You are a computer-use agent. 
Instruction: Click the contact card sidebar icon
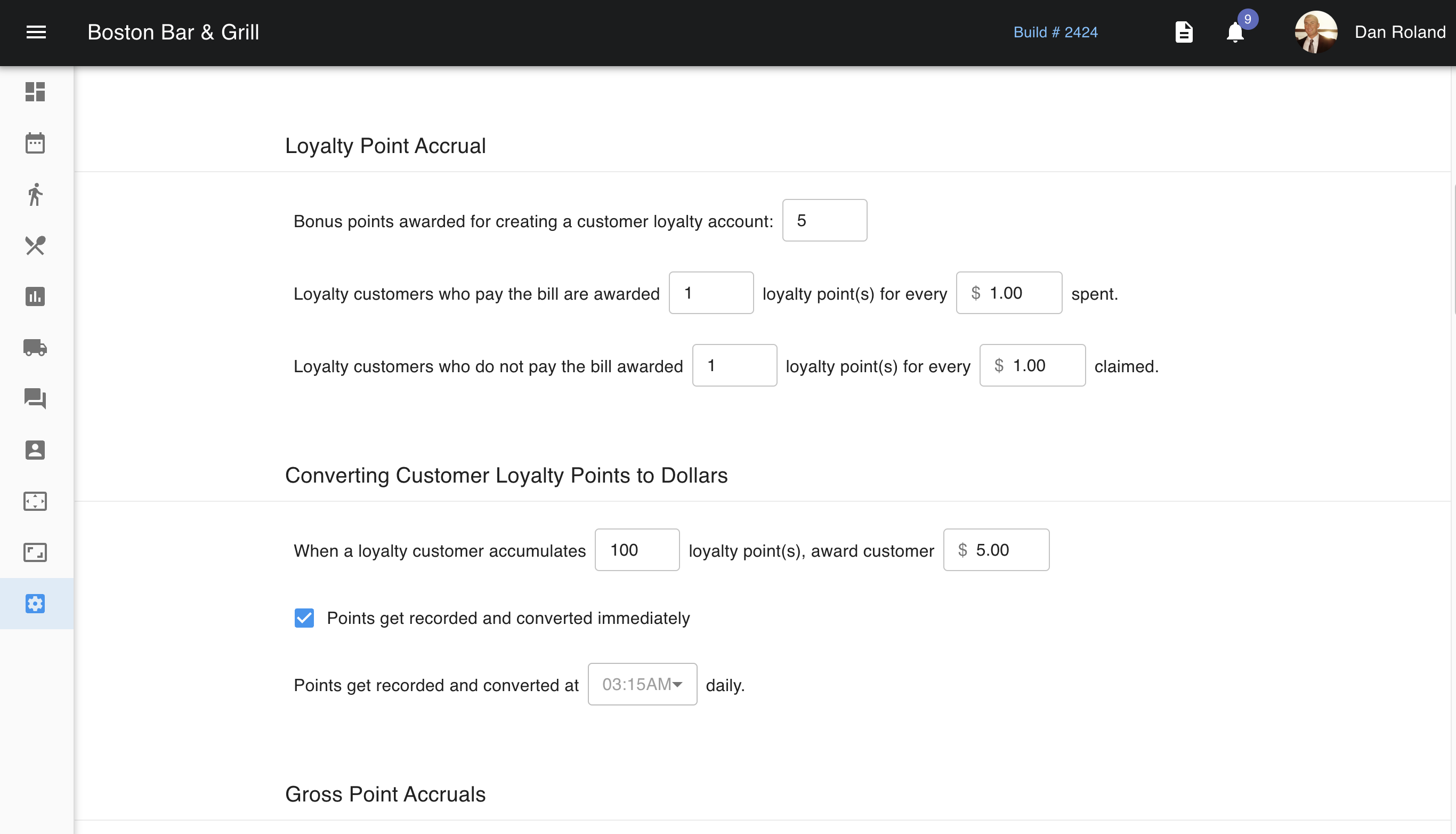(x=35, y=450)
